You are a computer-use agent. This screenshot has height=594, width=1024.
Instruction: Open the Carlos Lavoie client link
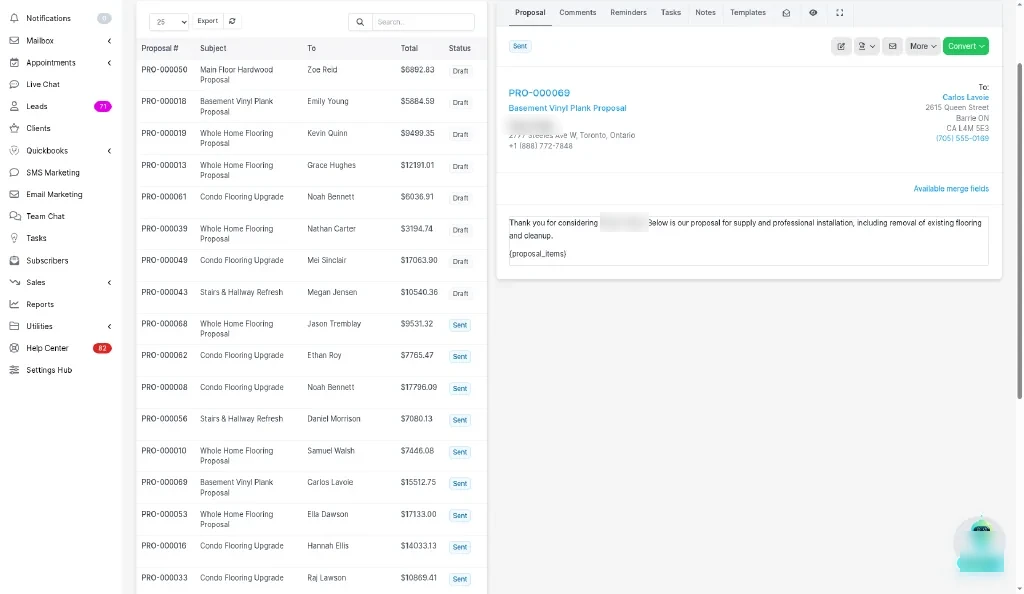click(965, 97)
